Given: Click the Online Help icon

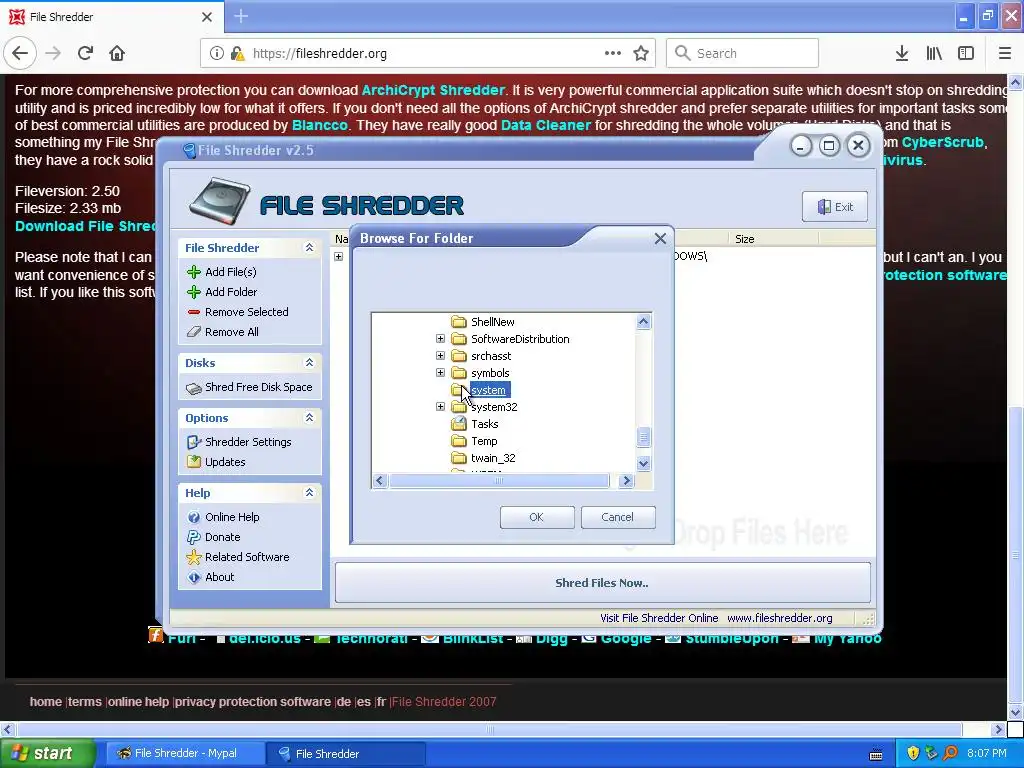Looking at the screenshot, I should pyautogui.click(x=194, y=517).
